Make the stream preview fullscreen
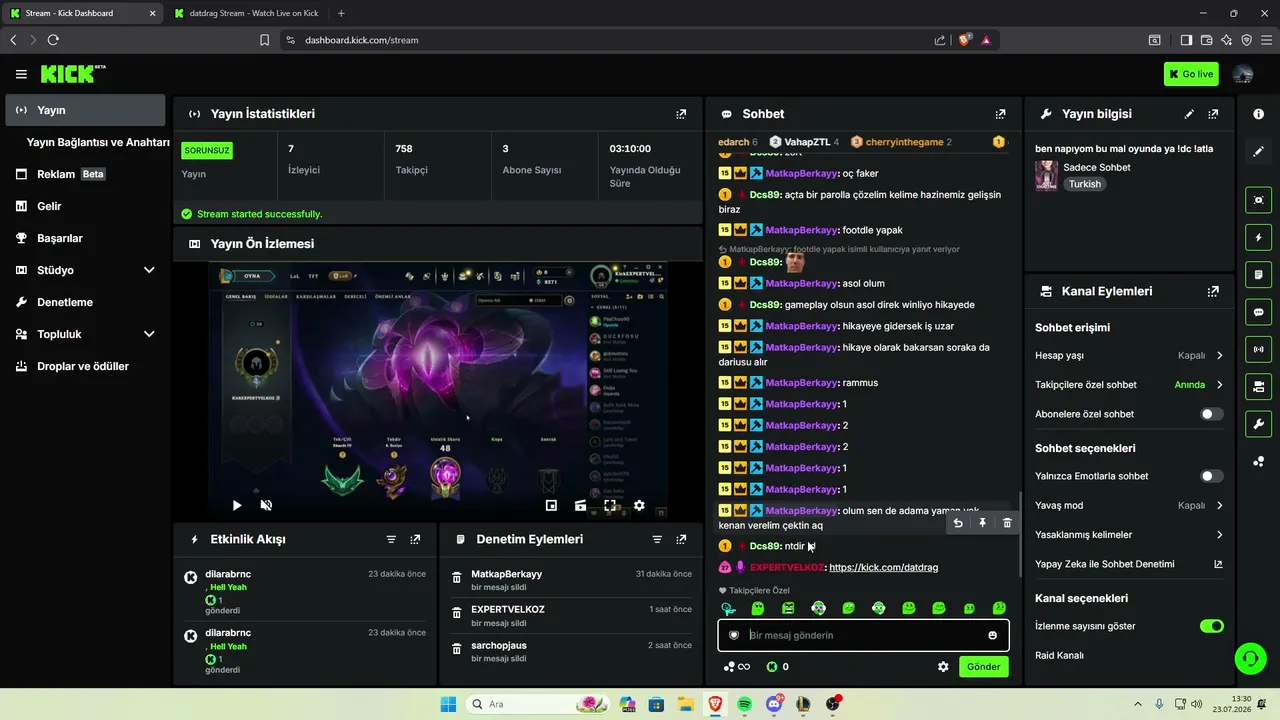The image size is (1280, 720). [x=610, y=506]
